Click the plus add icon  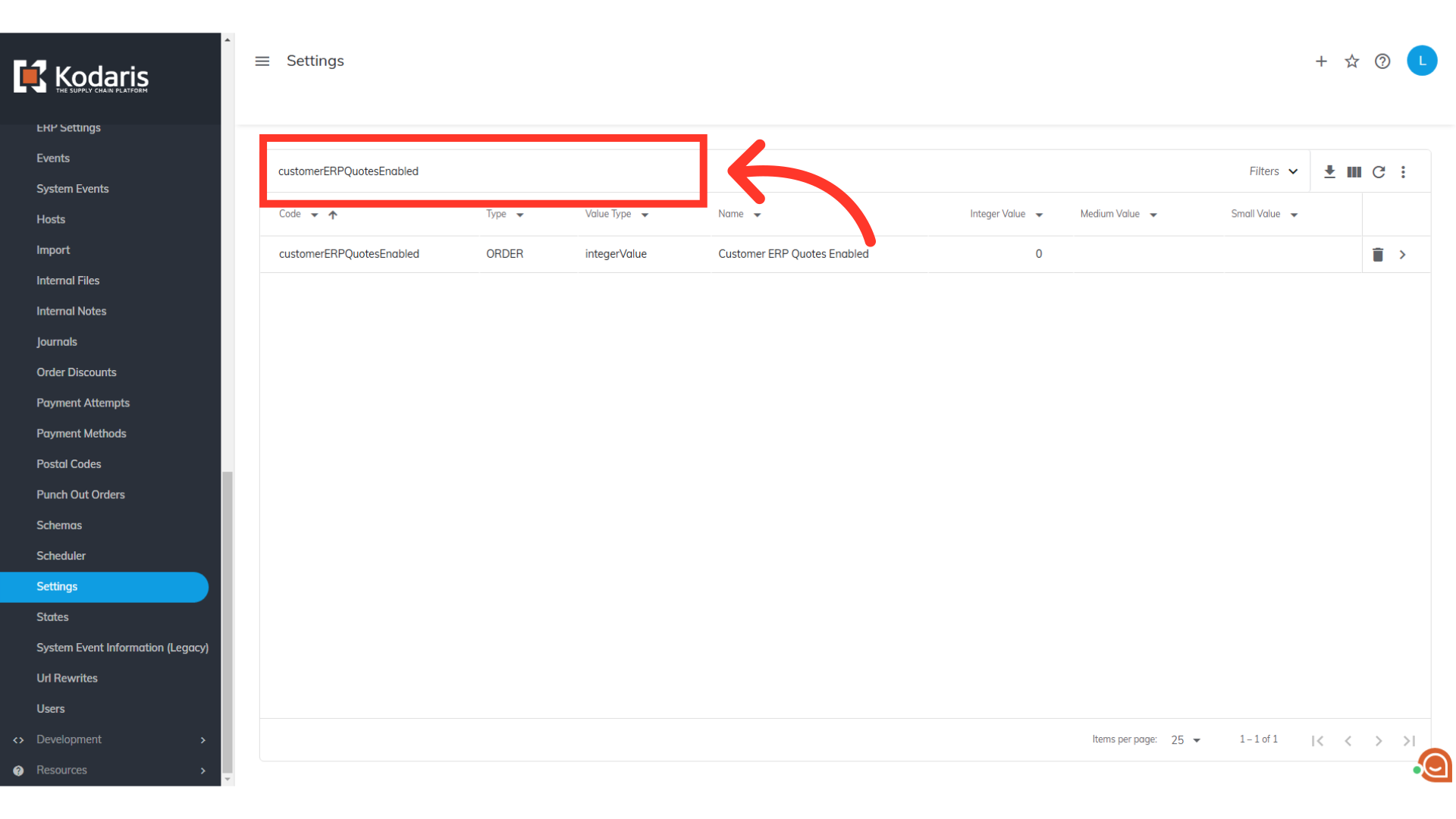click(1321, 61)
